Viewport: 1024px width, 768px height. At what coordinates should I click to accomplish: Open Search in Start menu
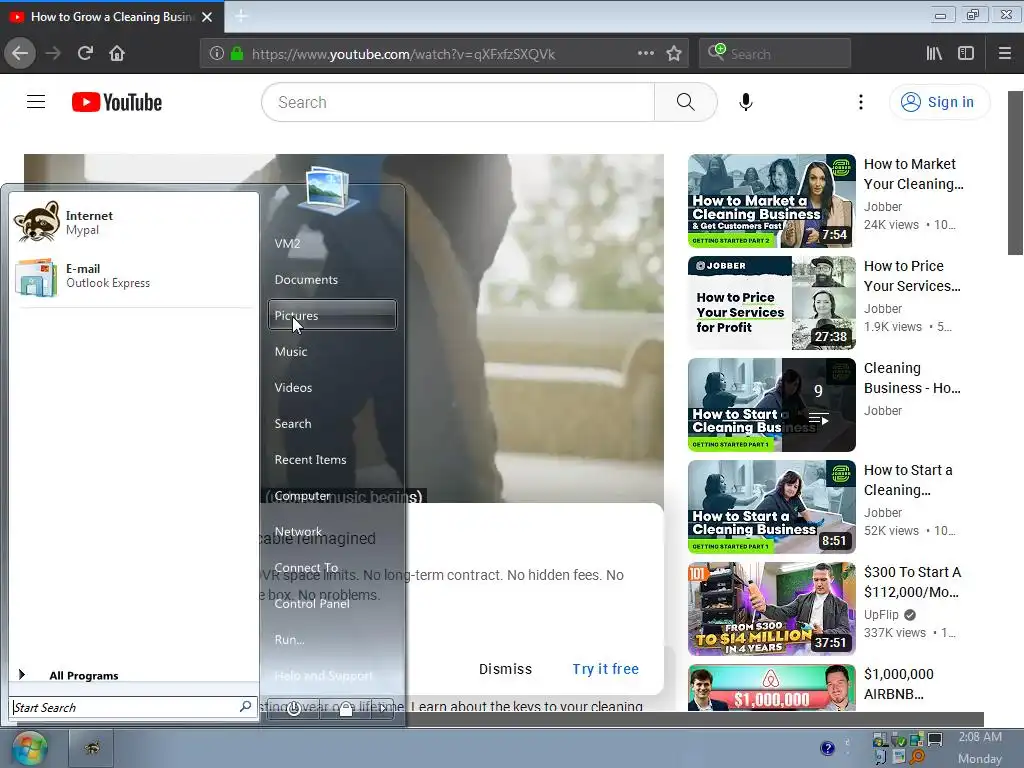coord(331,423)
